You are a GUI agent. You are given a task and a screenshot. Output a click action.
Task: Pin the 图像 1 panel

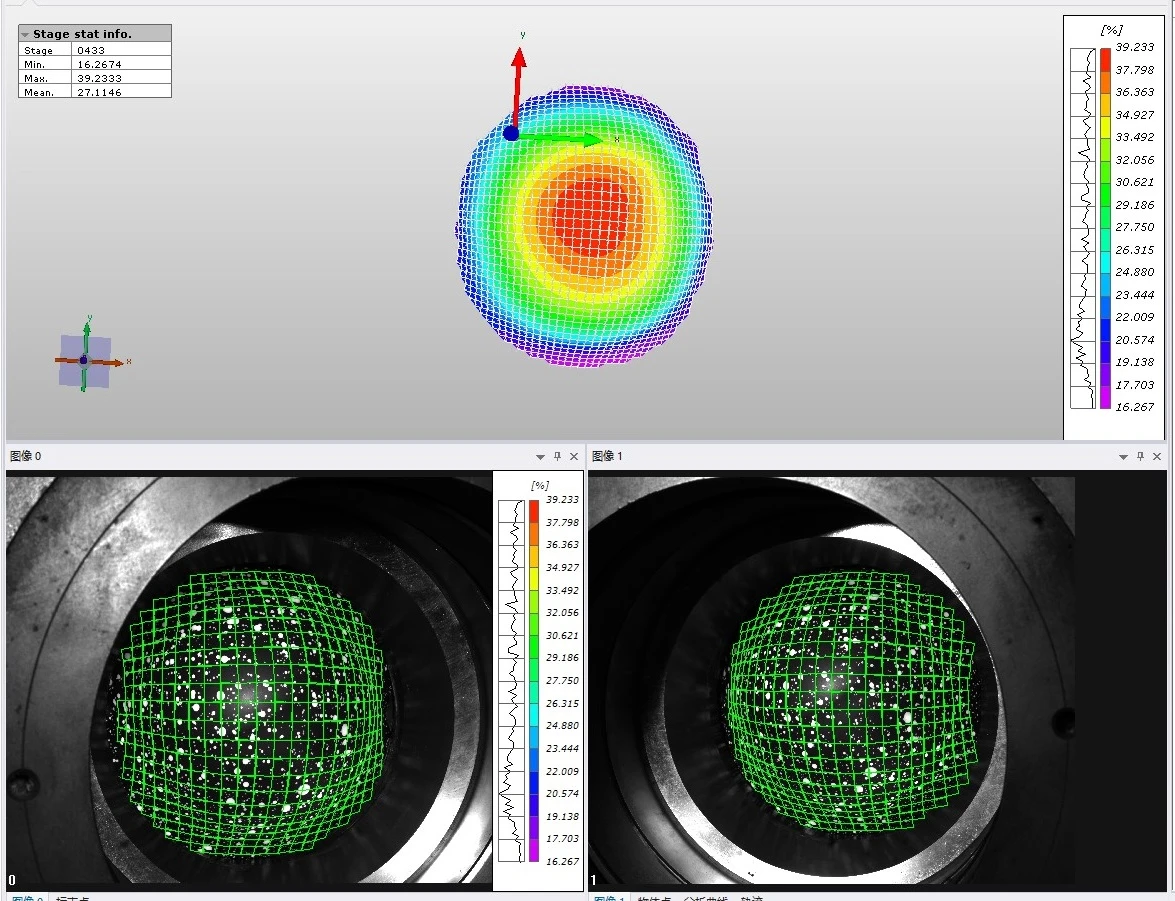(1140, 456)
